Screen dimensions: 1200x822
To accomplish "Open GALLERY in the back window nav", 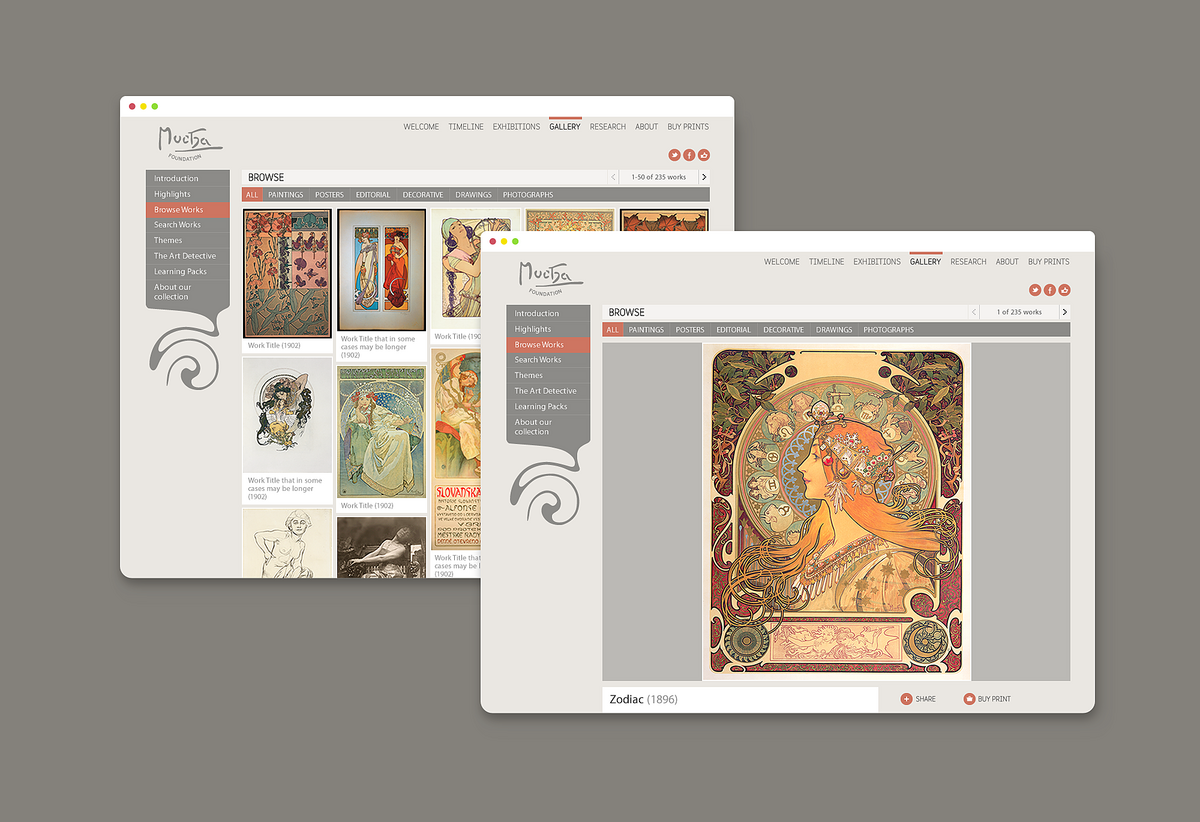I will [x=565, y=127].
